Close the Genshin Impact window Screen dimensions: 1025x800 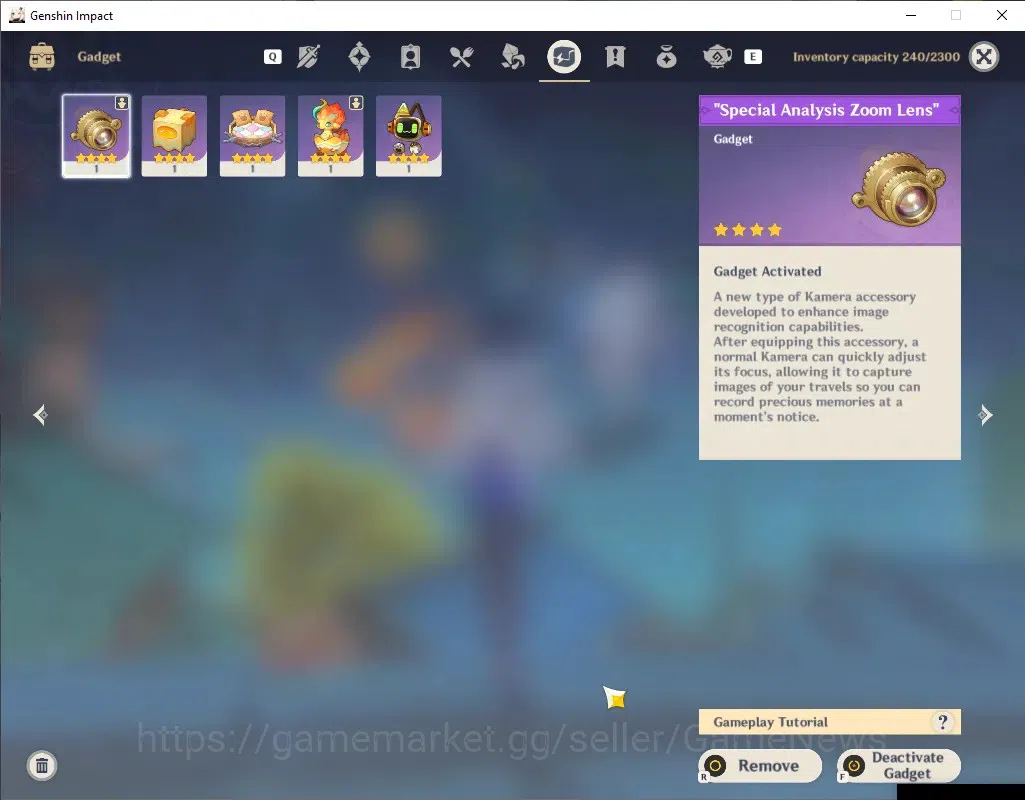(1001, 15)
